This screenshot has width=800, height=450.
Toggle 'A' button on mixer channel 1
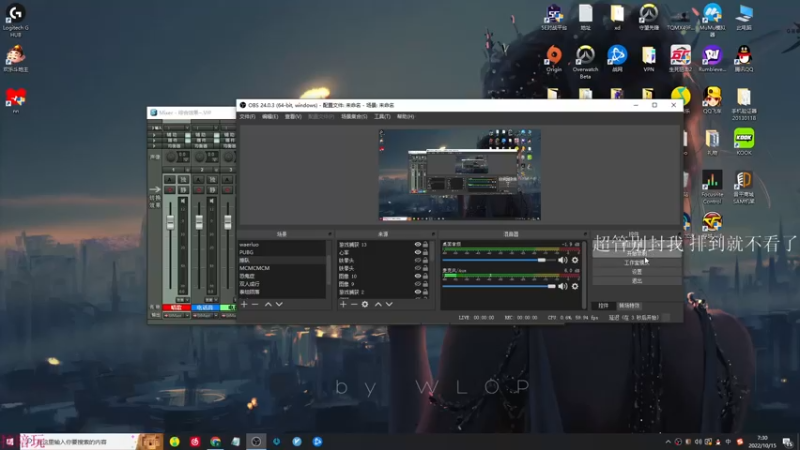coord(170,180)
